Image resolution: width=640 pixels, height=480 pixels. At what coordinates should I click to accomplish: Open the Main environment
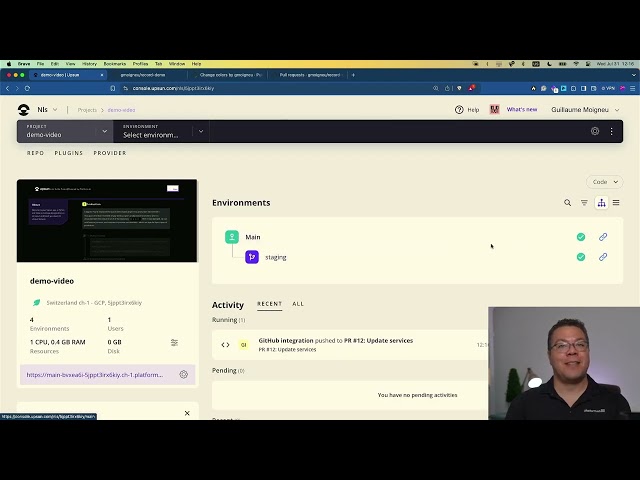pos(253,237)
